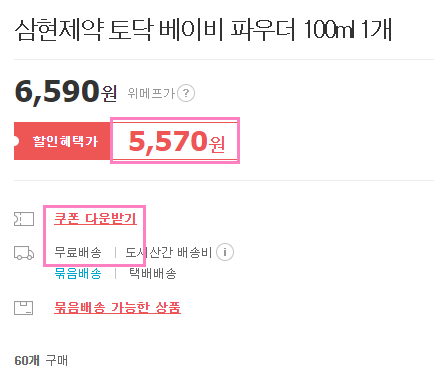Click the original price 6,590원

coord(66,92)
